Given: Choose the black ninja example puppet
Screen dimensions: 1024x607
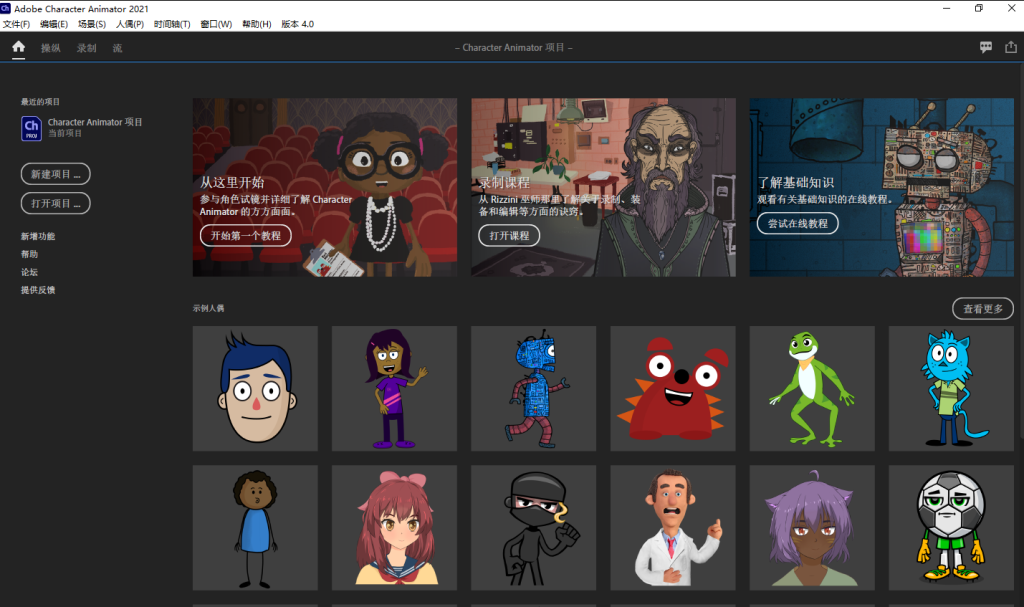Looking at the screenshot, I should [534, 527].
